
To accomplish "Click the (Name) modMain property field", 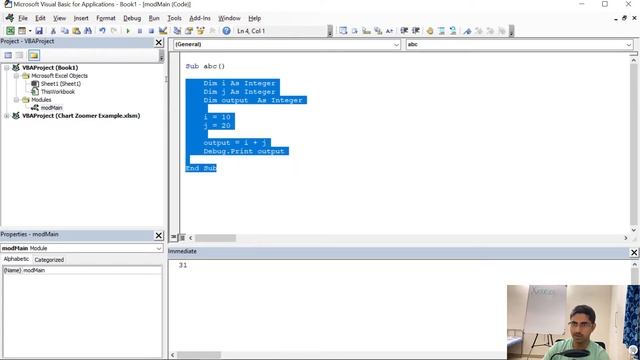I will point(82,270).
